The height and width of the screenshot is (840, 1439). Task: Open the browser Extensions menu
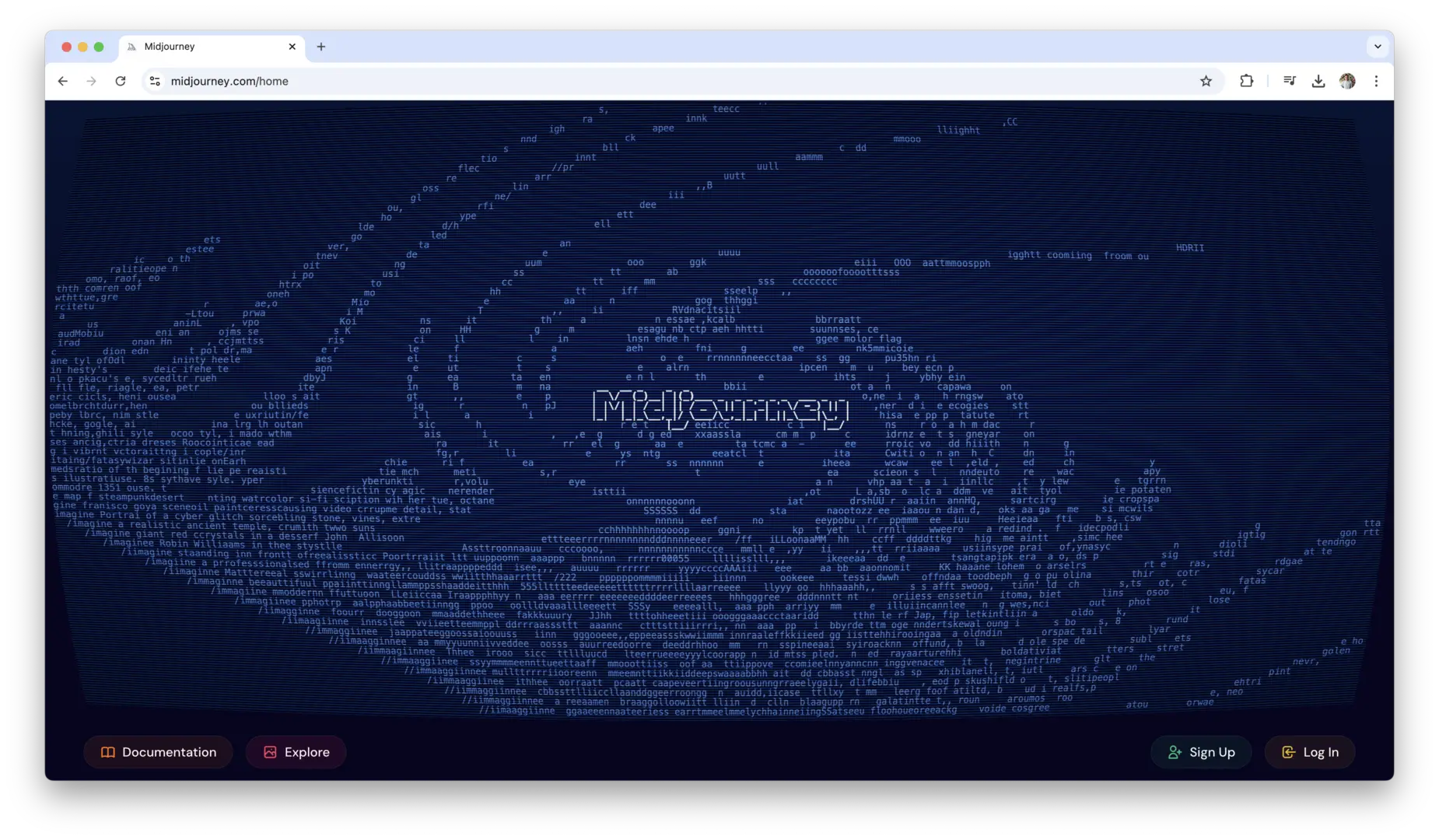(1246, 81)
